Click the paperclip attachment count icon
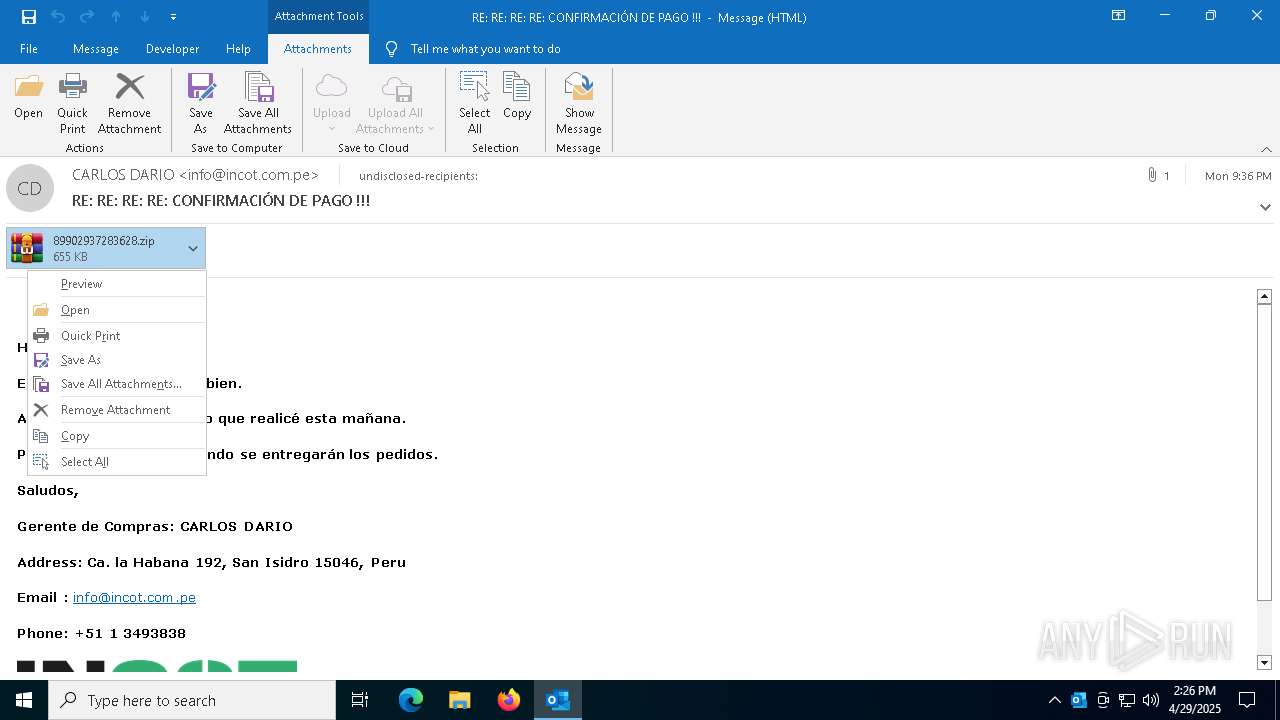Image resolution: width=1280 pixels, height=720 pixels. [1152, 175]
